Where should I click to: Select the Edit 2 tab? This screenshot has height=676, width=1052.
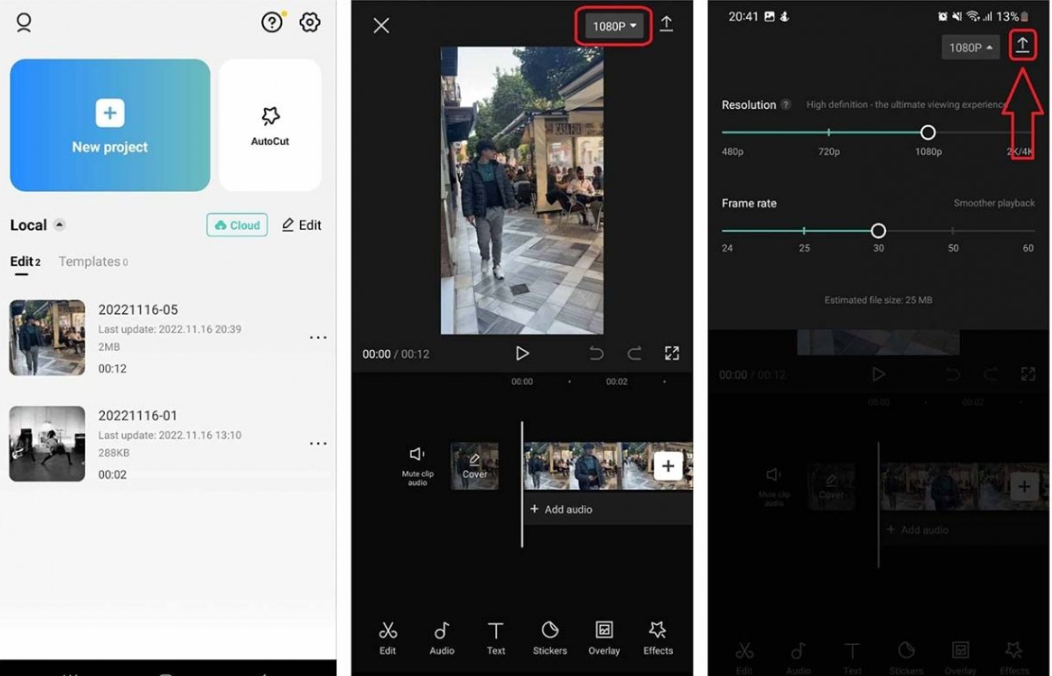tap(25, 262)
